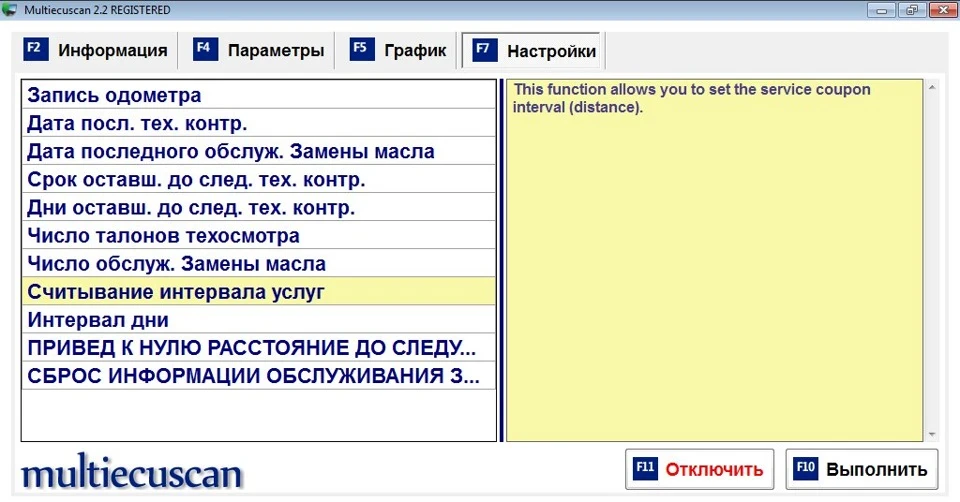Minimize the Multiecuscan window
This screenshot has height=502, width=960.
pos(882,10)
